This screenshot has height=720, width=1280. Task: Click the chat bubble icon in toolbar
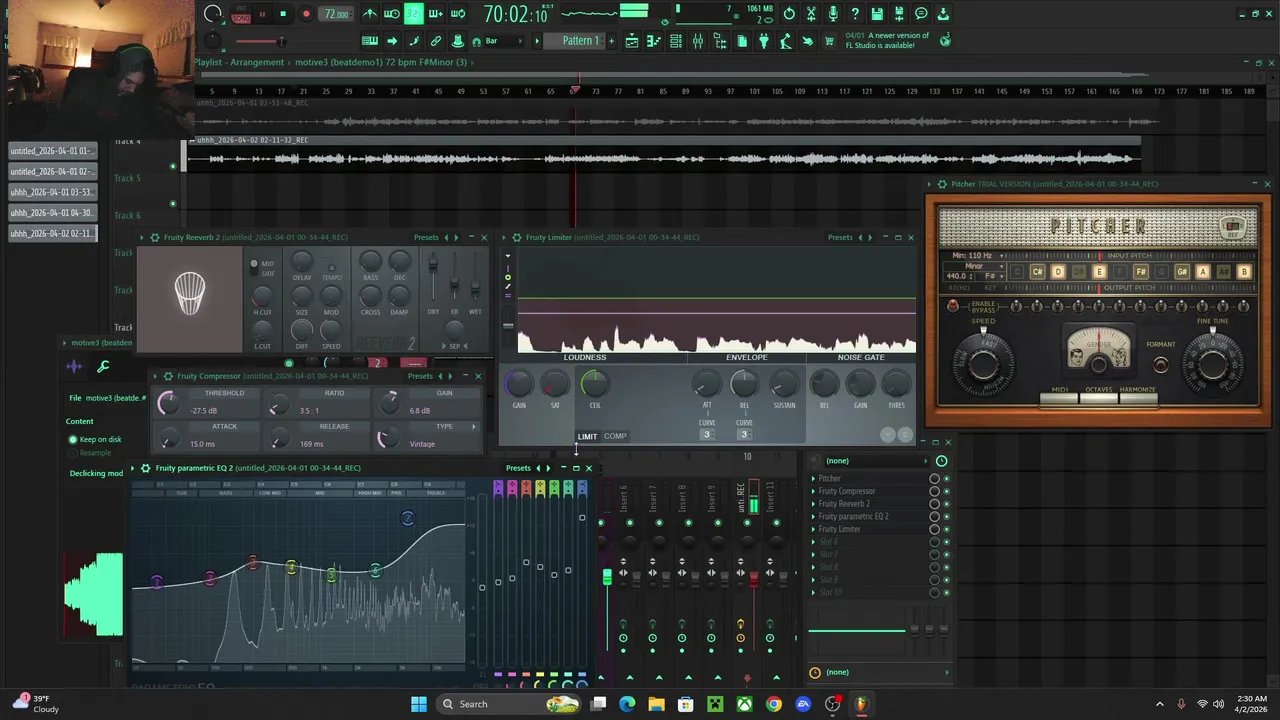[x=921, y=14]
